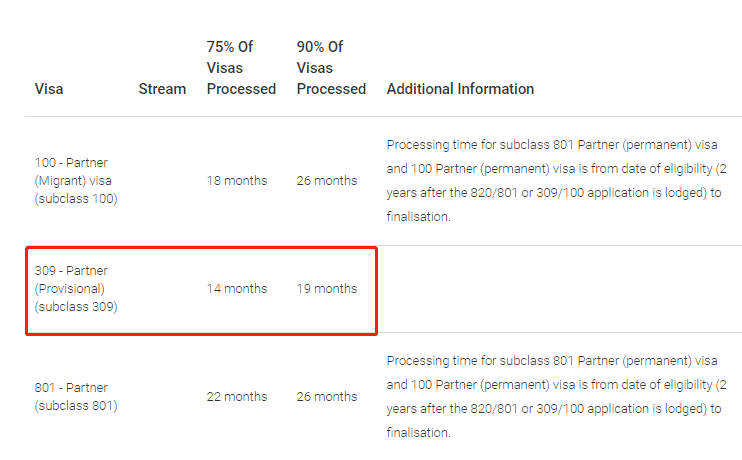Click the 100 - Partner (Migrant) visa cell
Viewport: 742px width, 460px height.
(x=76, y=181)
